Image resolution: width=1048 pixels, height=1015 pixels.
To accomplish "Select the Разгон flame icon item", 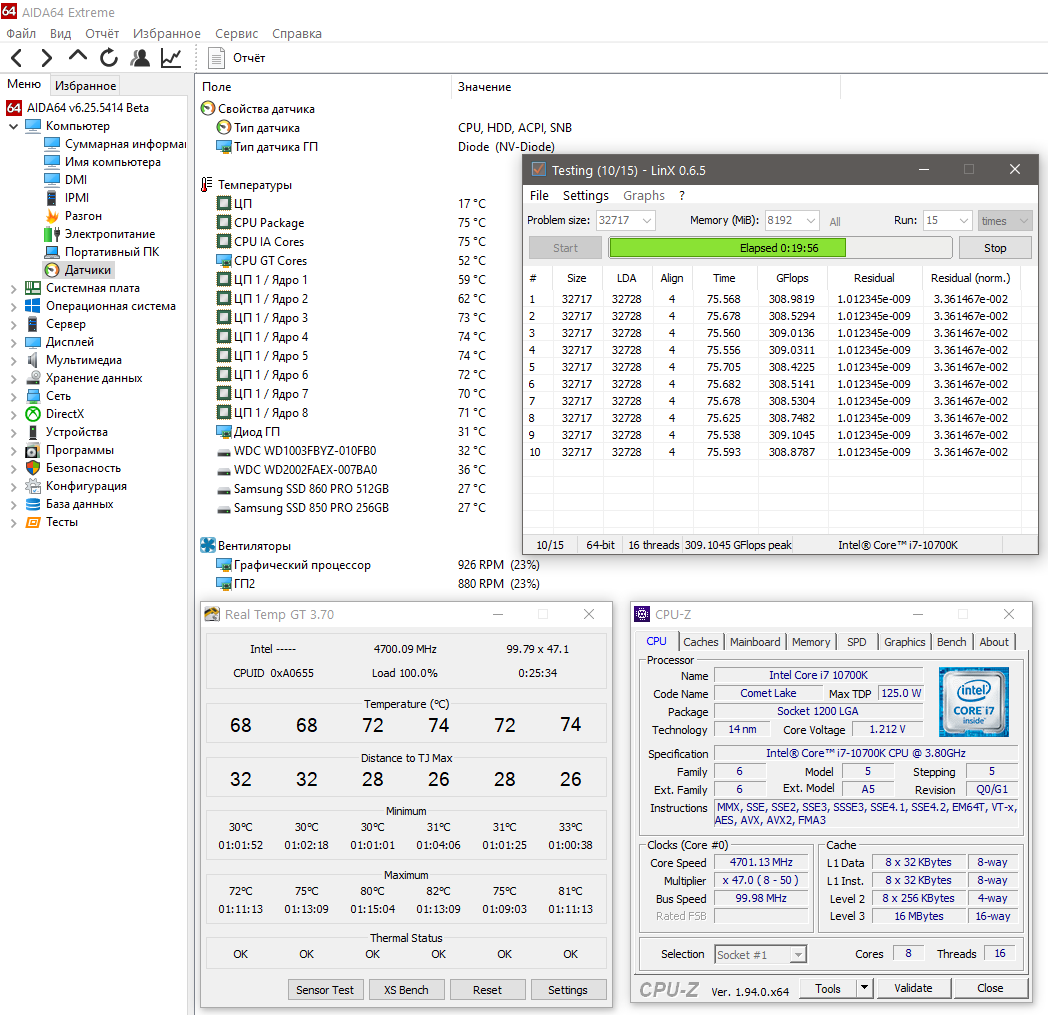I will point(52,216).
